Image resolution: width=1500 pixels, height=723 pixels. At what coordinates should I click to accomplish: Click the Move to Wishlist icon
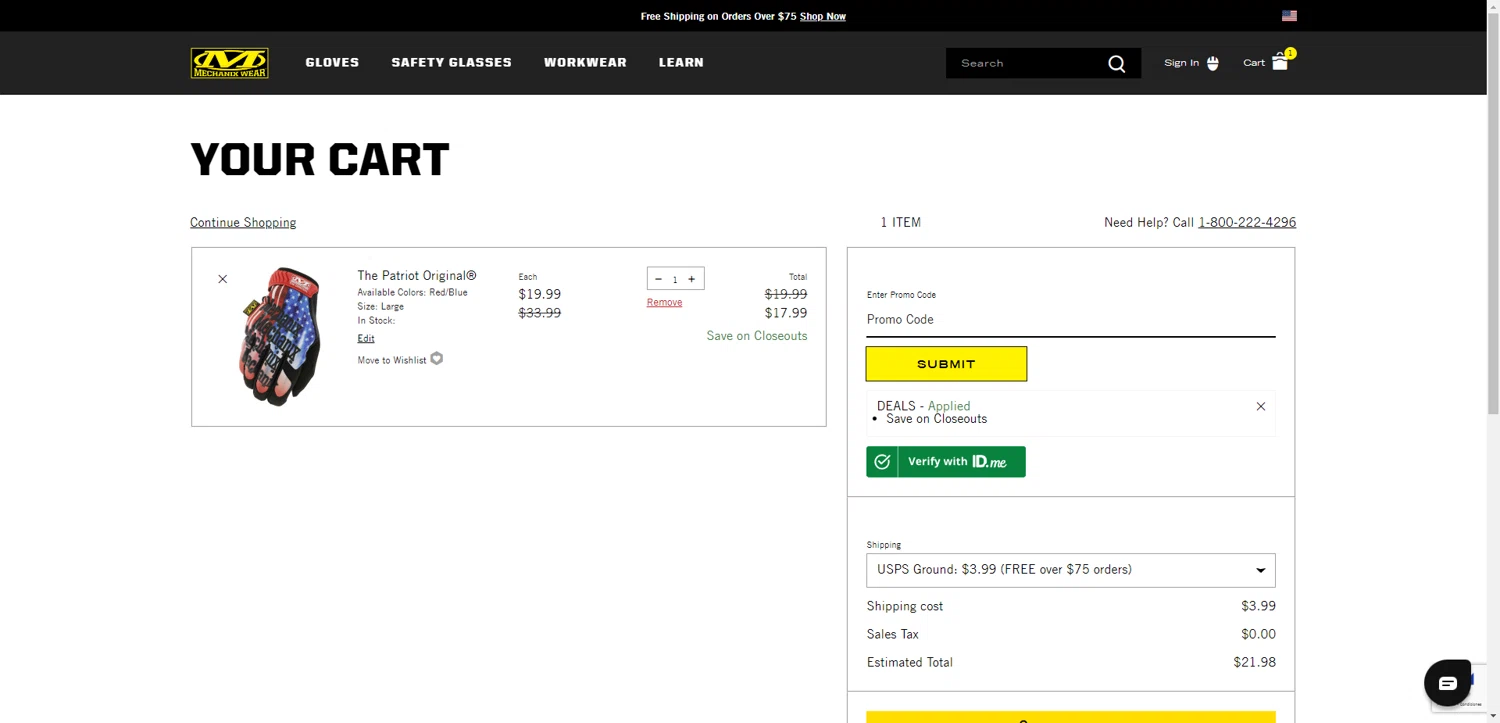(x=436, y=359)
